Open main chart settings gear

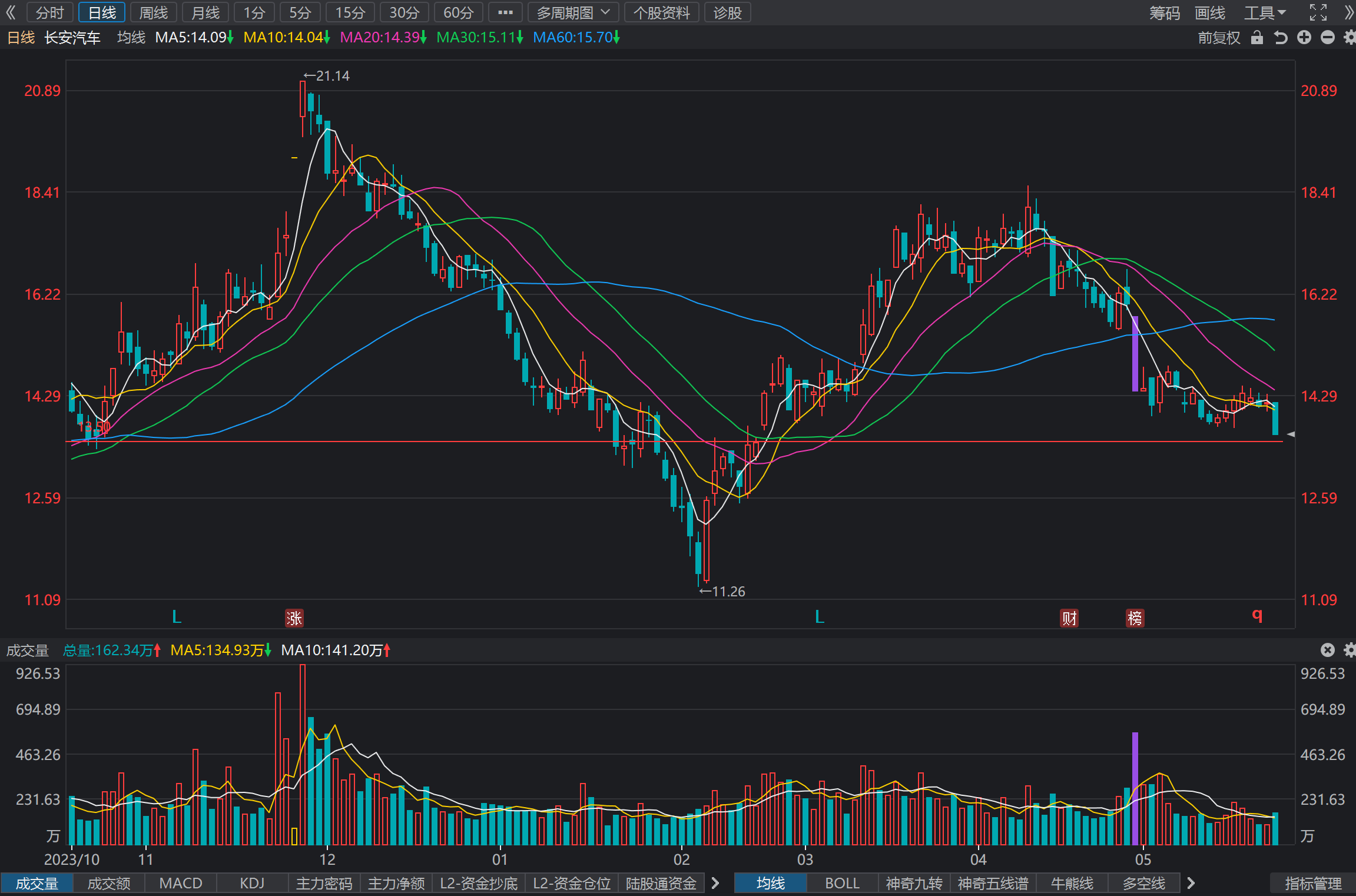(1350, 38)
